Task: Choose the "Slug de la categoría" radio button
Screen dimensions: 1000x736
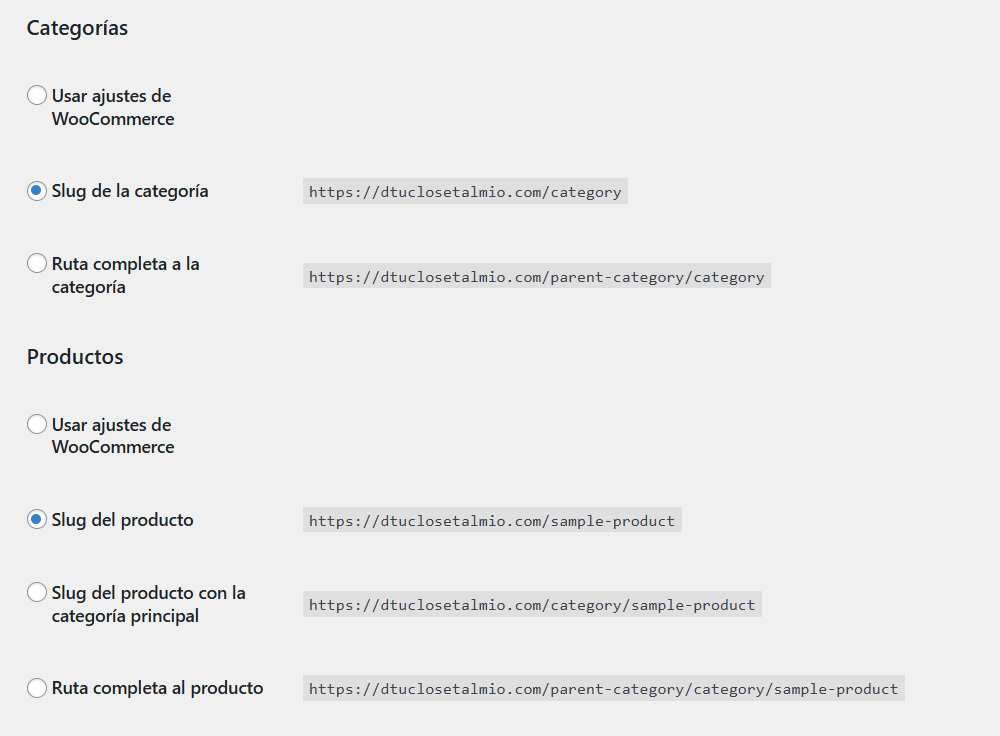Action: (37, 191)
